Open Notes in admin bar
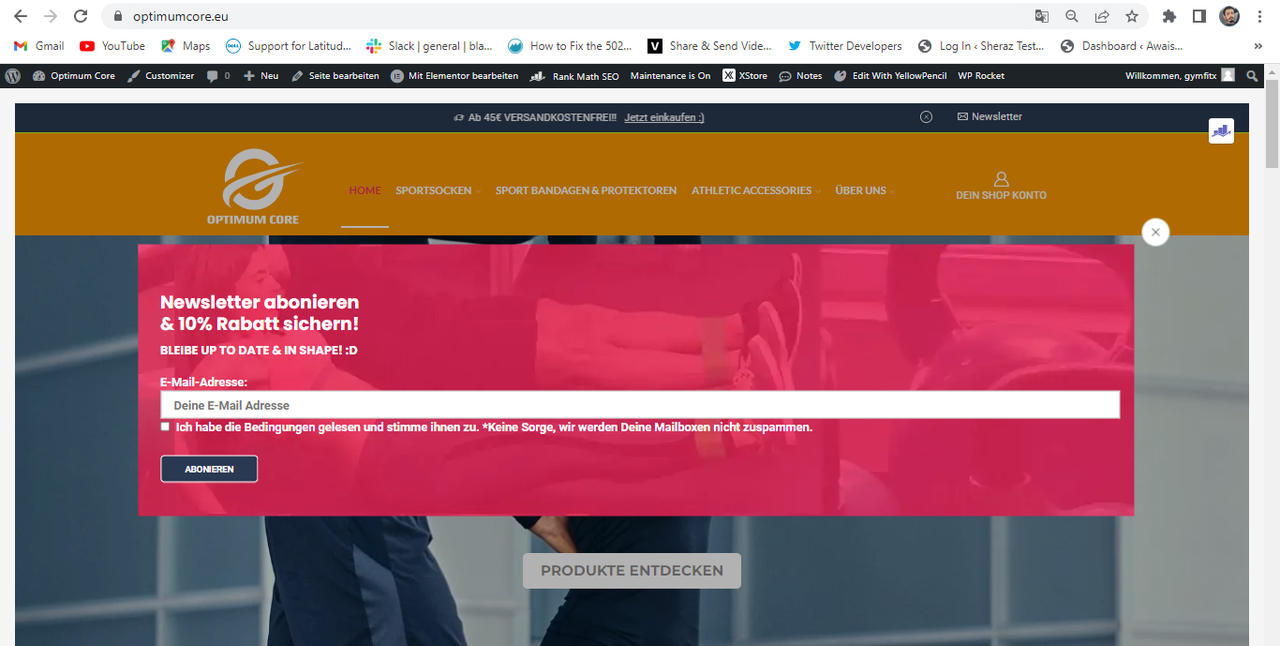The height and width of the screenshot is (646, 1280). (800, 75)
